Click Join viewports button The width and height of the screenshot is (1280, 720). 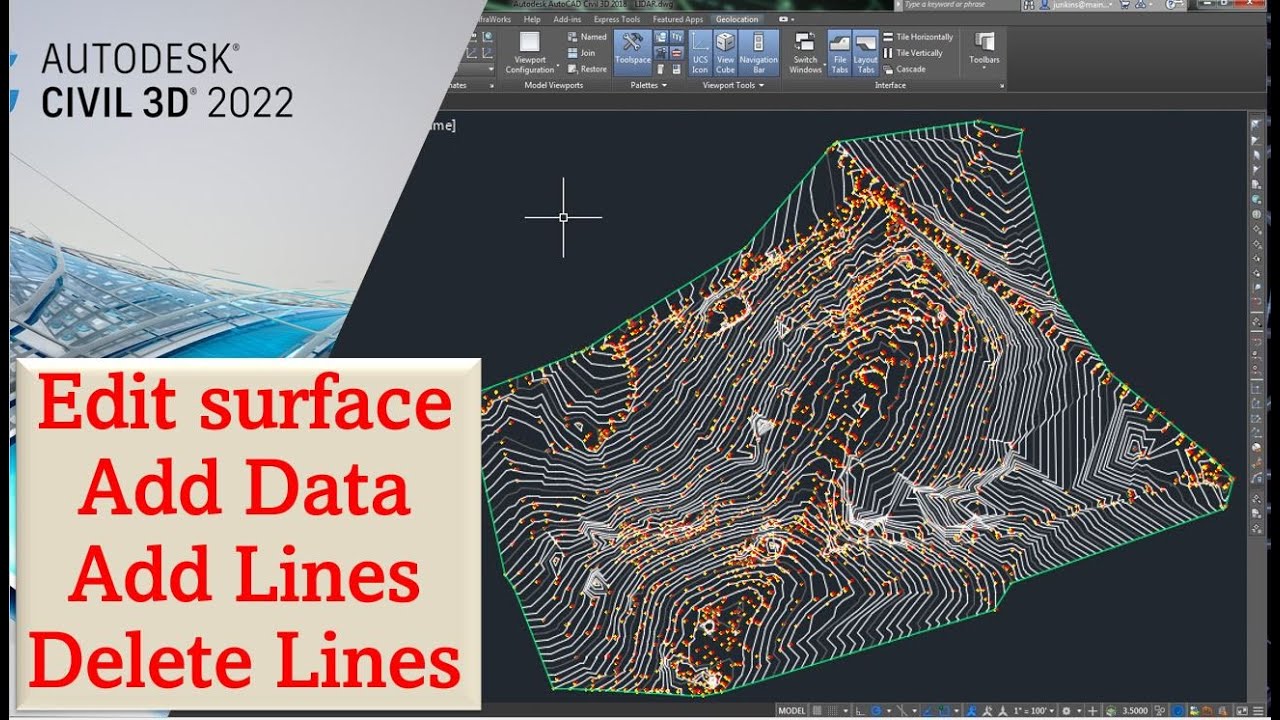pos(581,53)
